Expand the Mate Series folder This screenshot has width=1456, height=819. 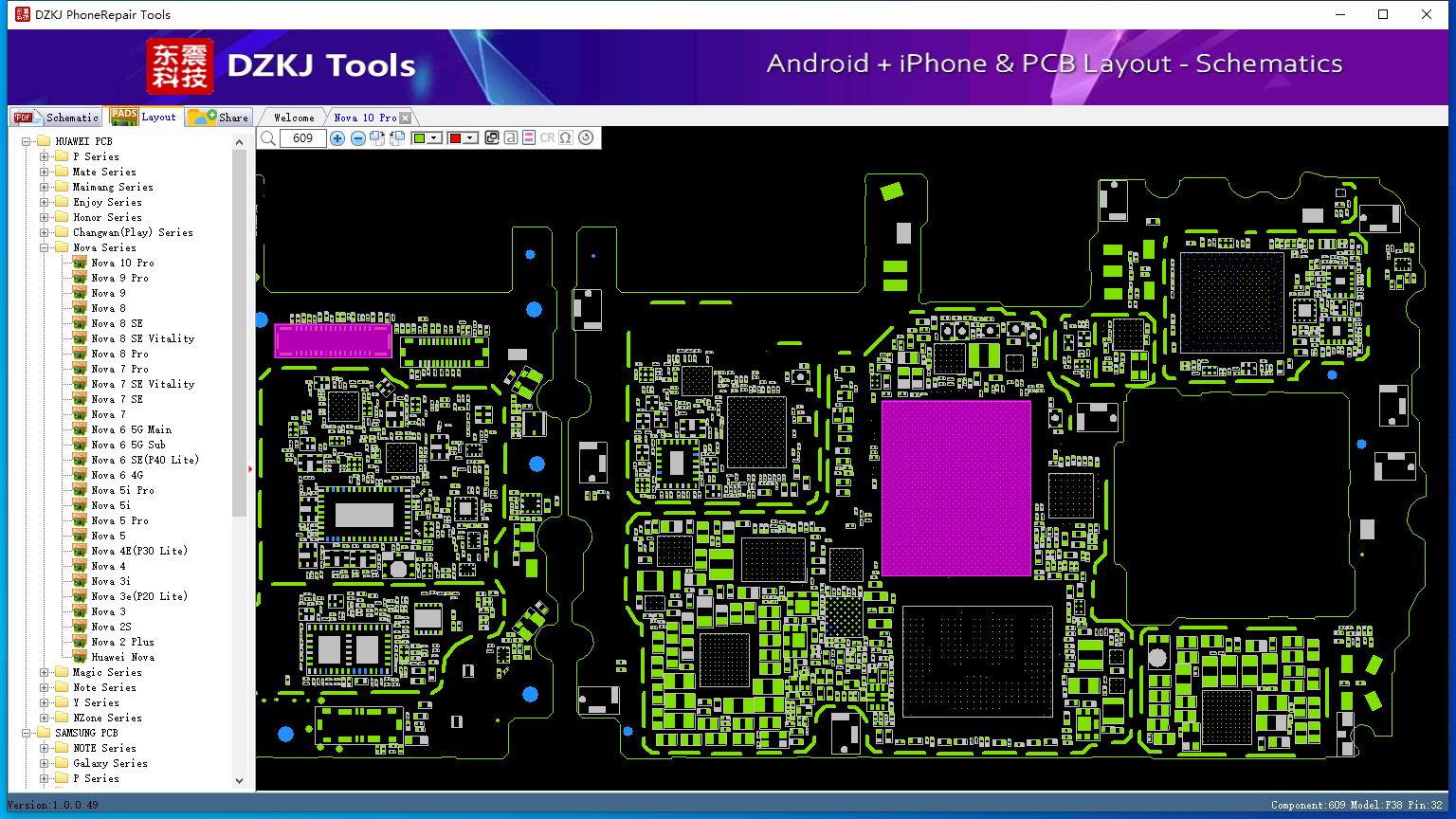click(44, 172)
